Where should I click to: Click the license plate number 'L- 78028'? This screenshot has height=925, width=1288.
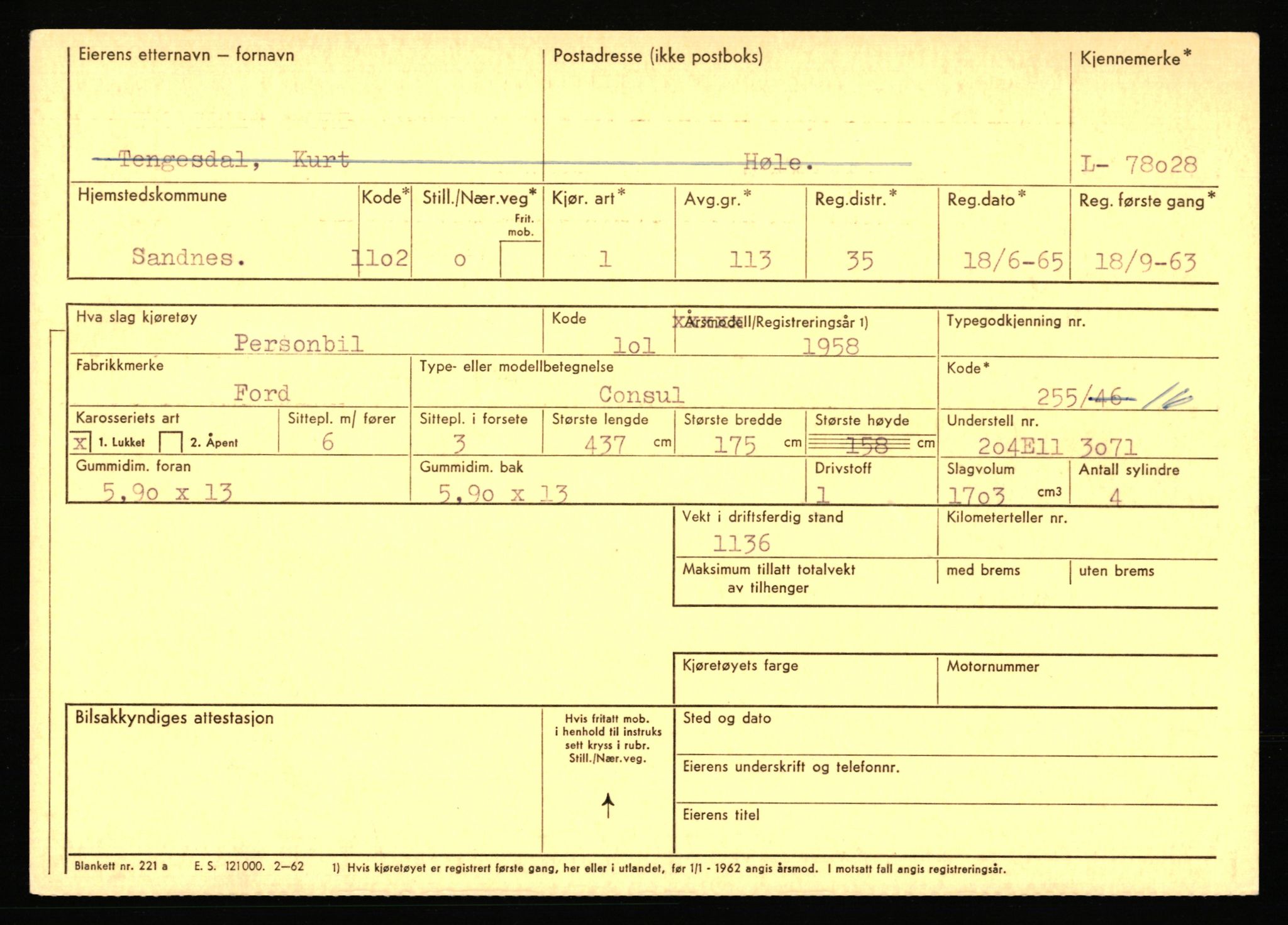coord(1139,165)
